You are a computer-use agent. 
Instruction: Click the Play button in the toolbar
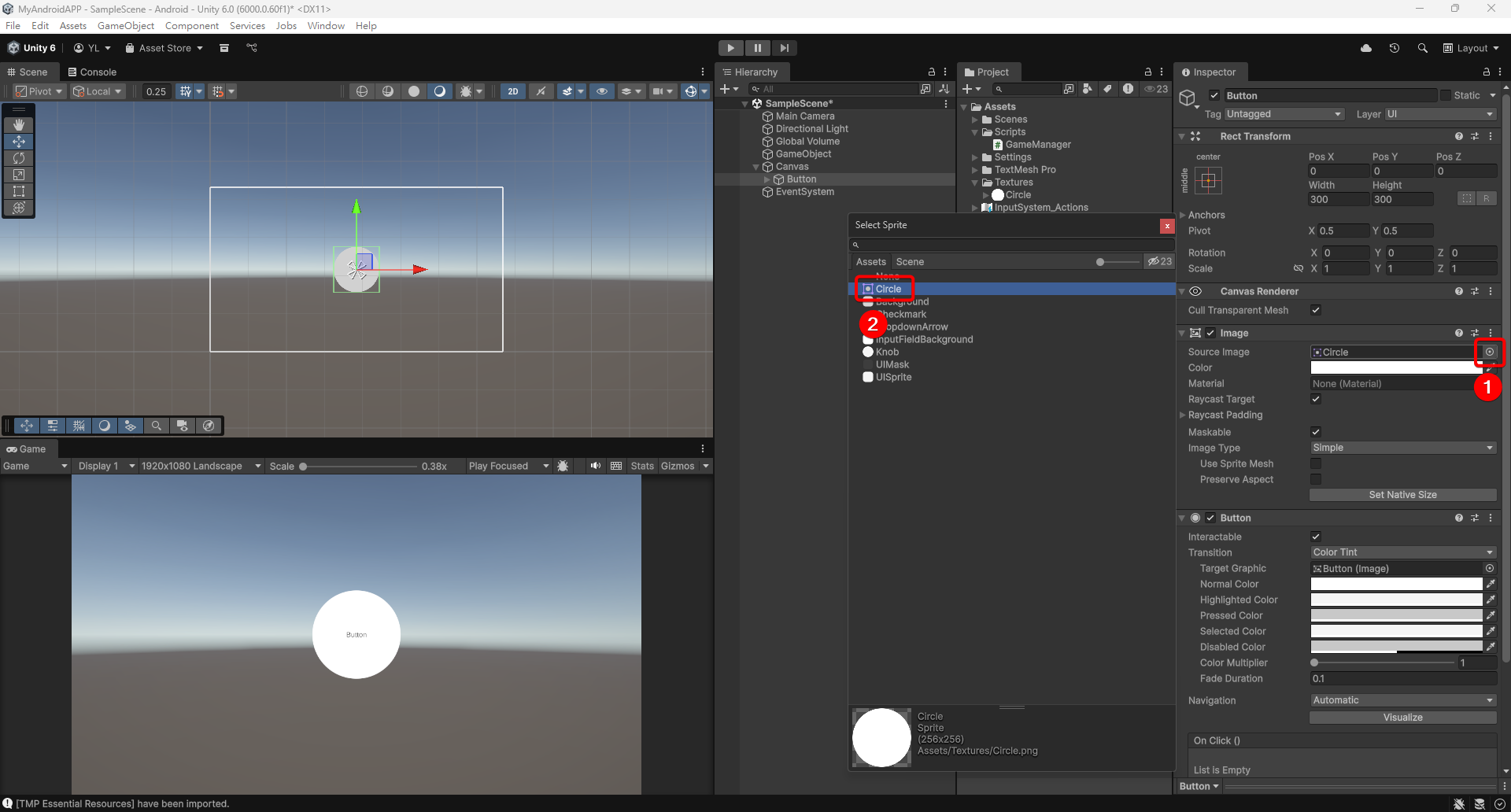click(730, 48)
